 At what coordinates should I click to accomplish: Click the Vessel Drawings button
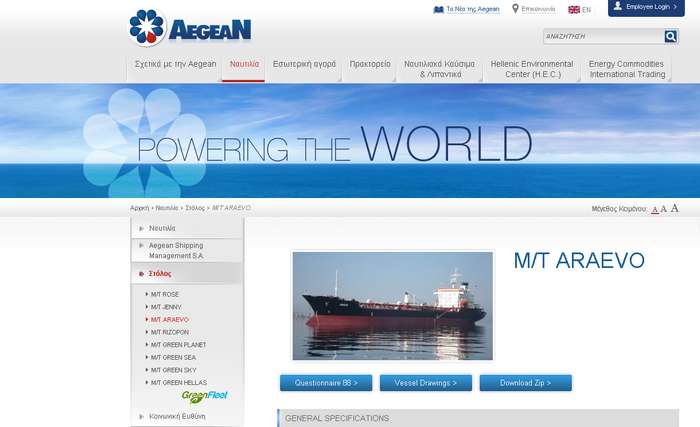[x=426, y=383]
